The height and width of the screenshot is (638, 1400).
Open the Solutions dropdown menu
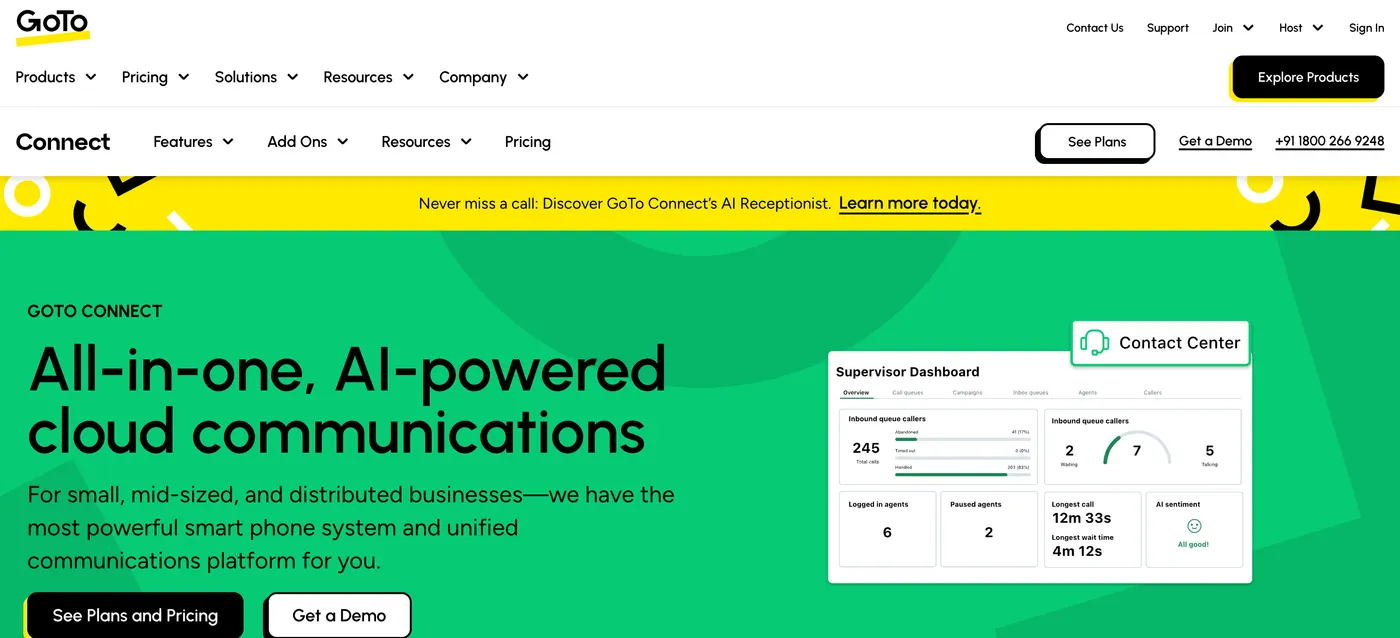[x=256, y=77]
